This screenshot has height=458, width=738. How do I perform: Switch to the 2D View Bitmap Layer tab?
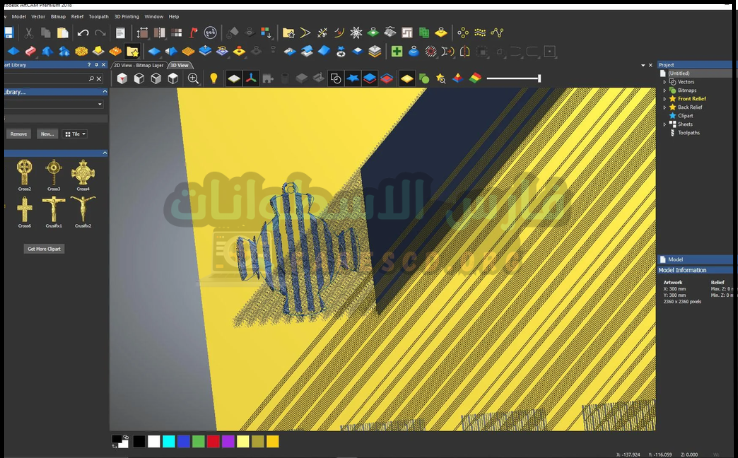tap(138, 64)
